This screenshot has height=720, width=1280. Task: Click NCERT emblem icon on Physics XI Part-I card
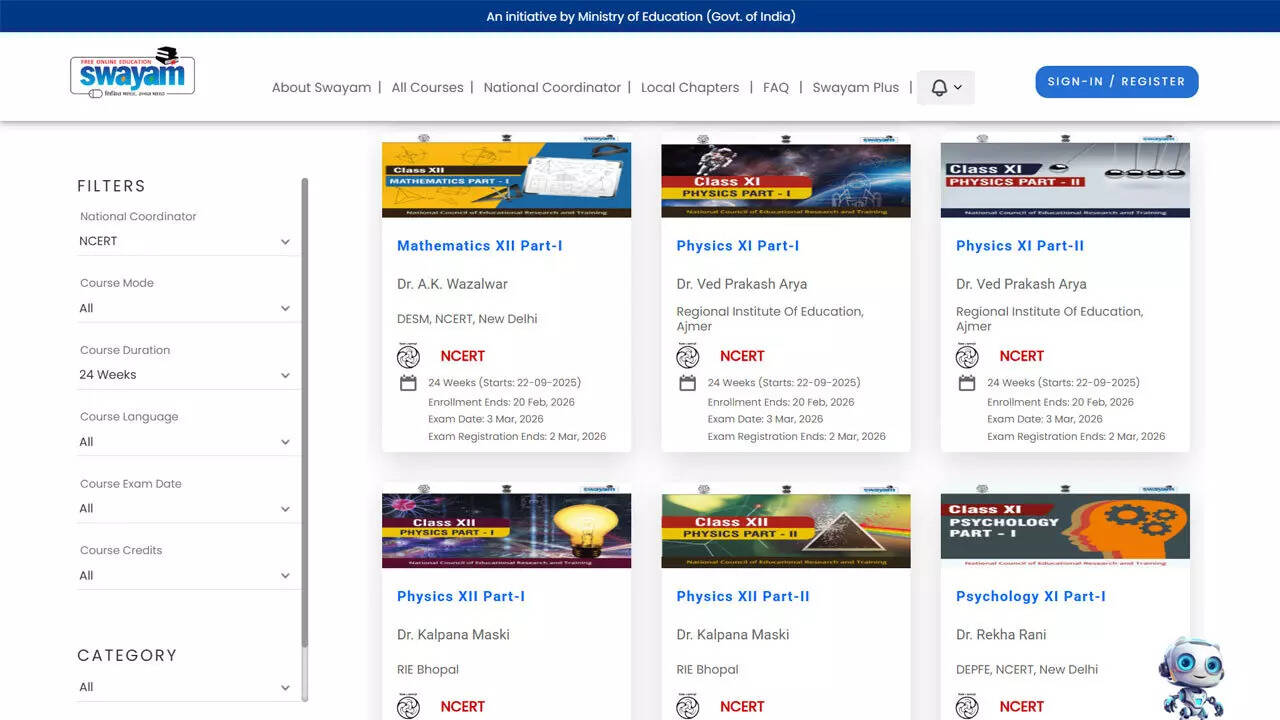click(687, 356)
